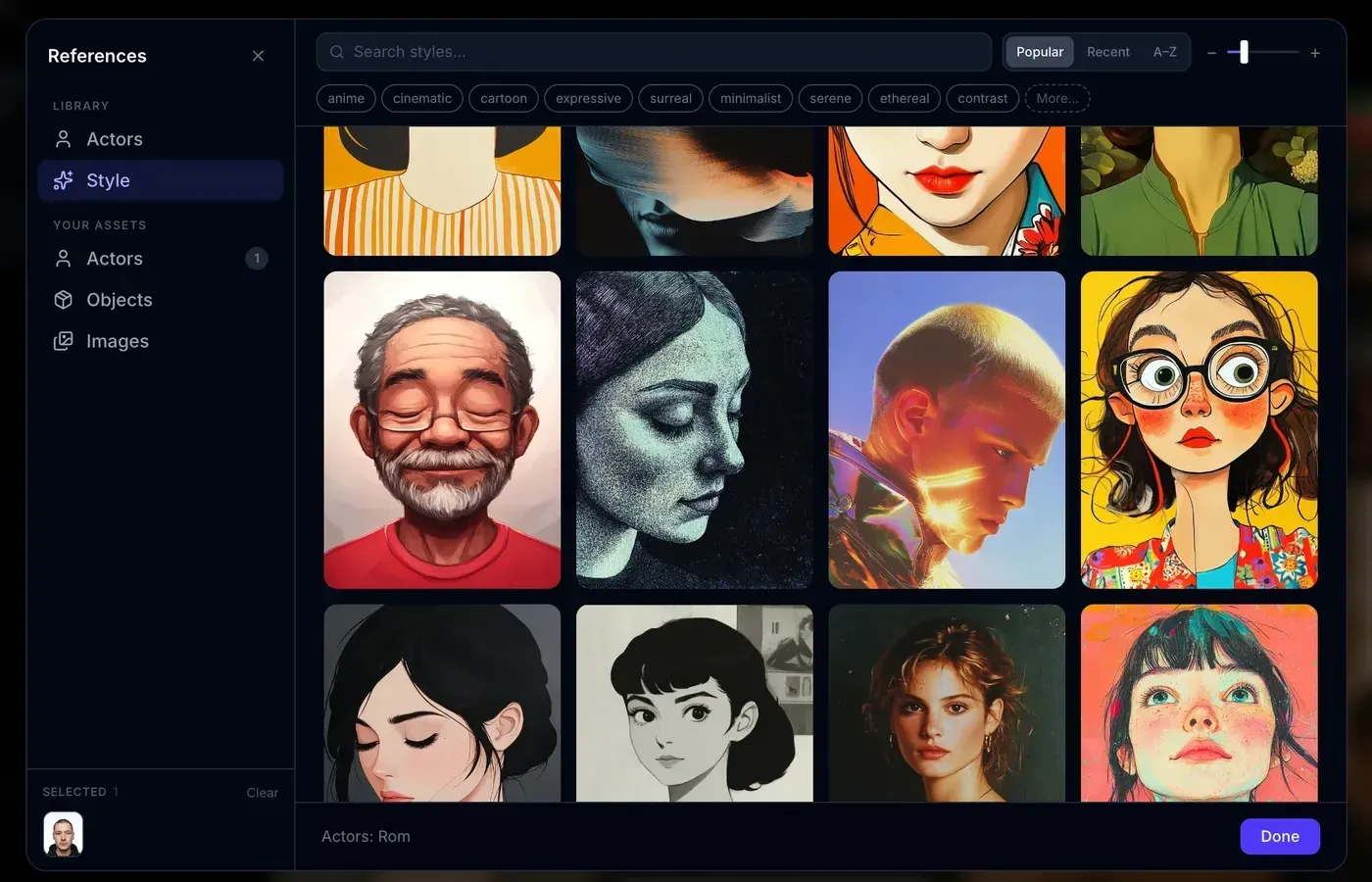Select the selected actor Rom thumbnail
This screenshot has width=1372, height=882.
[x=63, y=834]
